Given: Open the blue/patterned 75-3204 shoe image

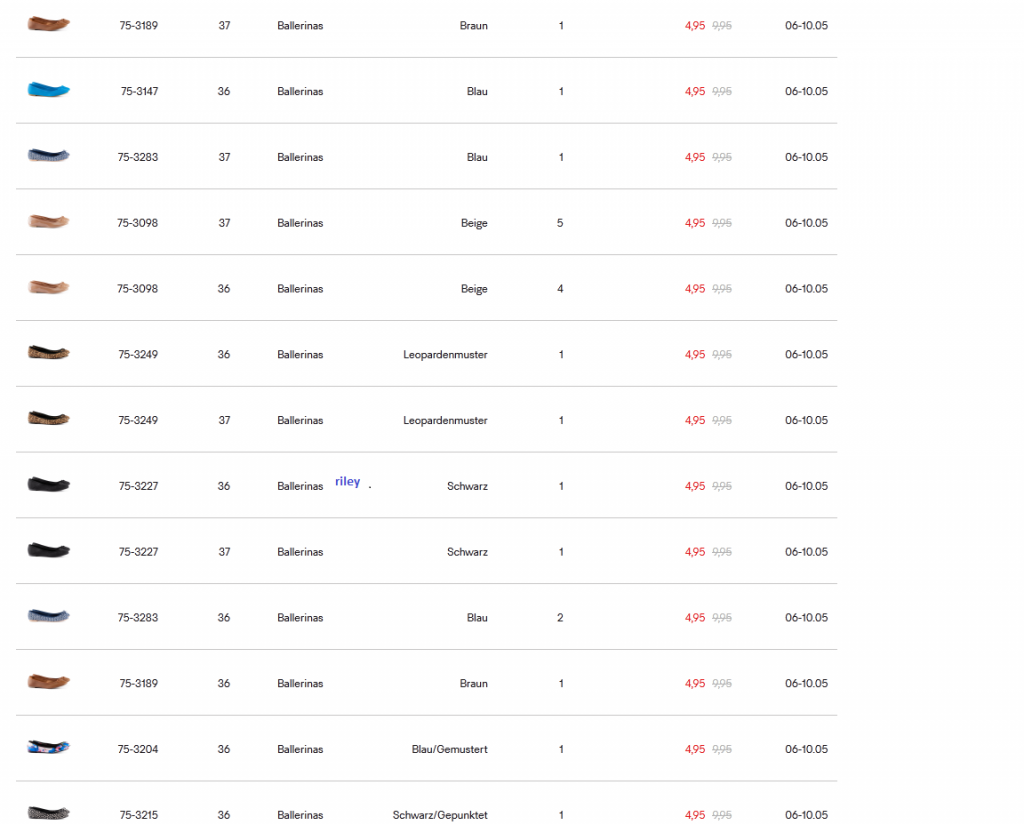Looking at the screenshot, I should click(48, 747).
